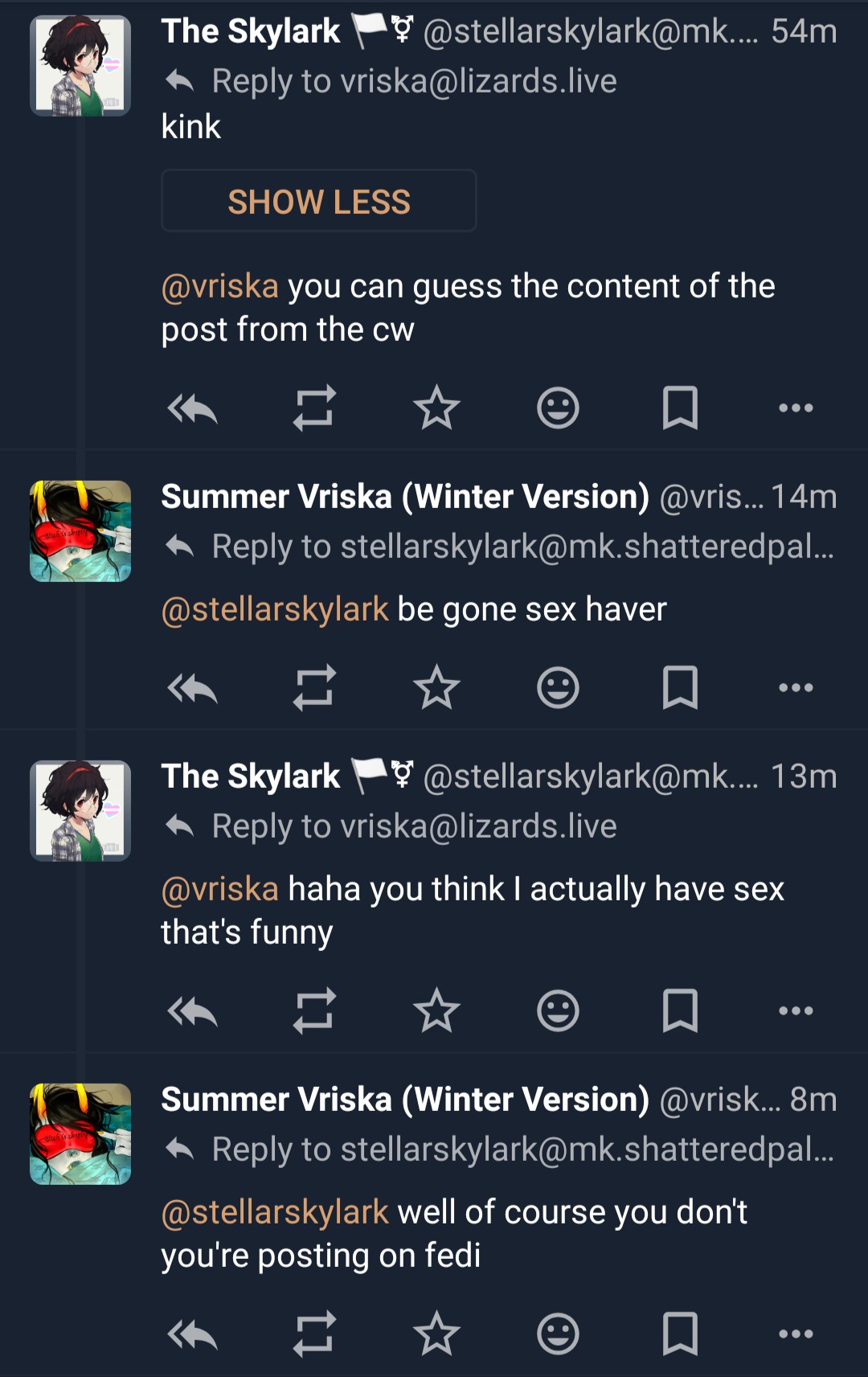
Task: Open the @vriska mention in the 54m post
Action: point(220,287)
